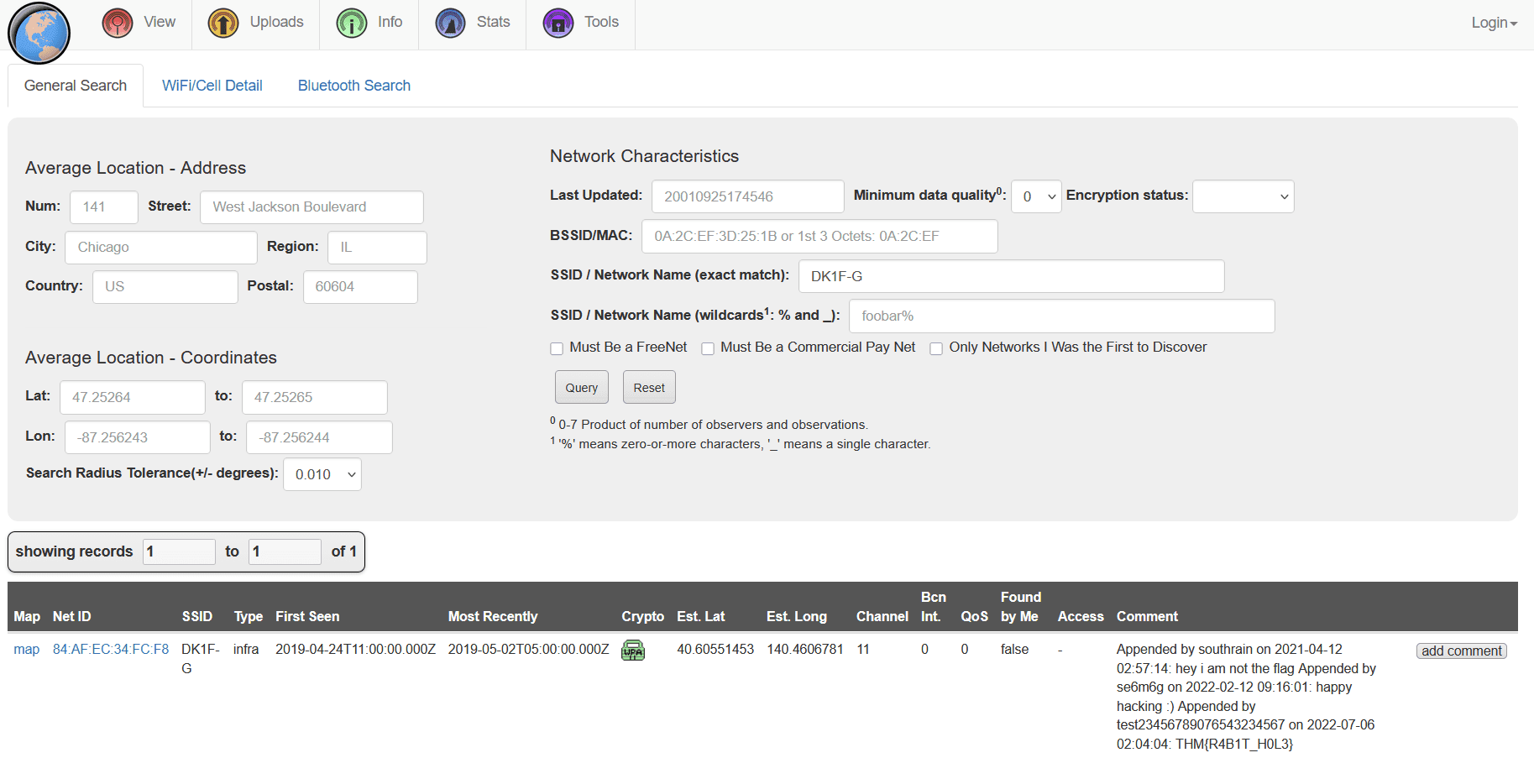
Task: Click the Channel column header
Action: (882, 617)
